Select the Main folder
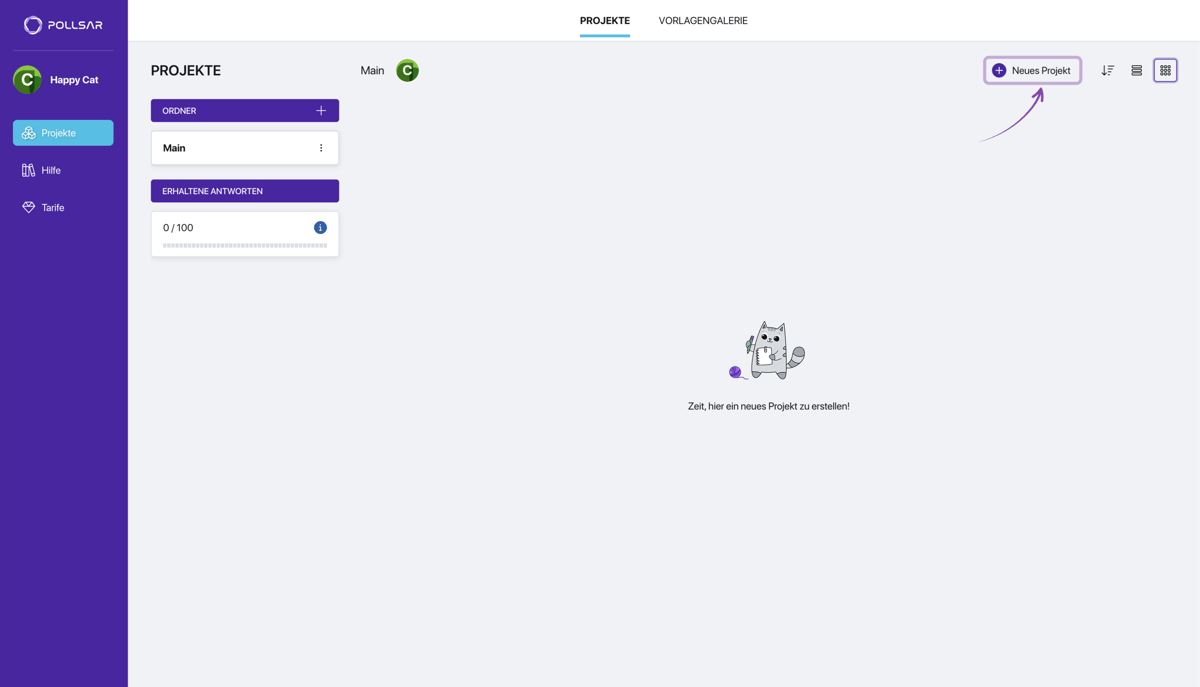This screenshot has height=687, width=1200. (x=245, y=148)
